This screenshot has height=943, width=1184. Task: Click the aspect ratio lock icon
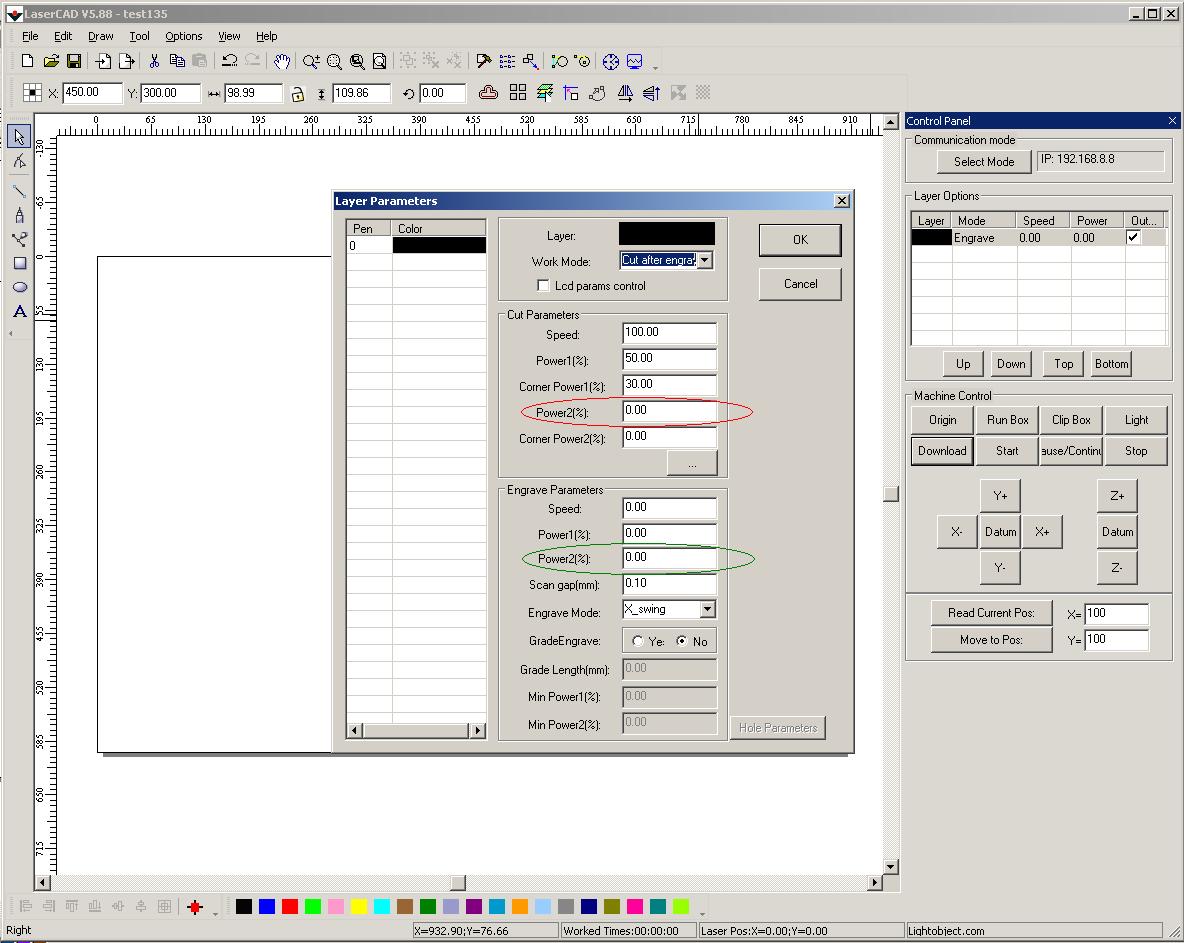(x=297, y=94)
